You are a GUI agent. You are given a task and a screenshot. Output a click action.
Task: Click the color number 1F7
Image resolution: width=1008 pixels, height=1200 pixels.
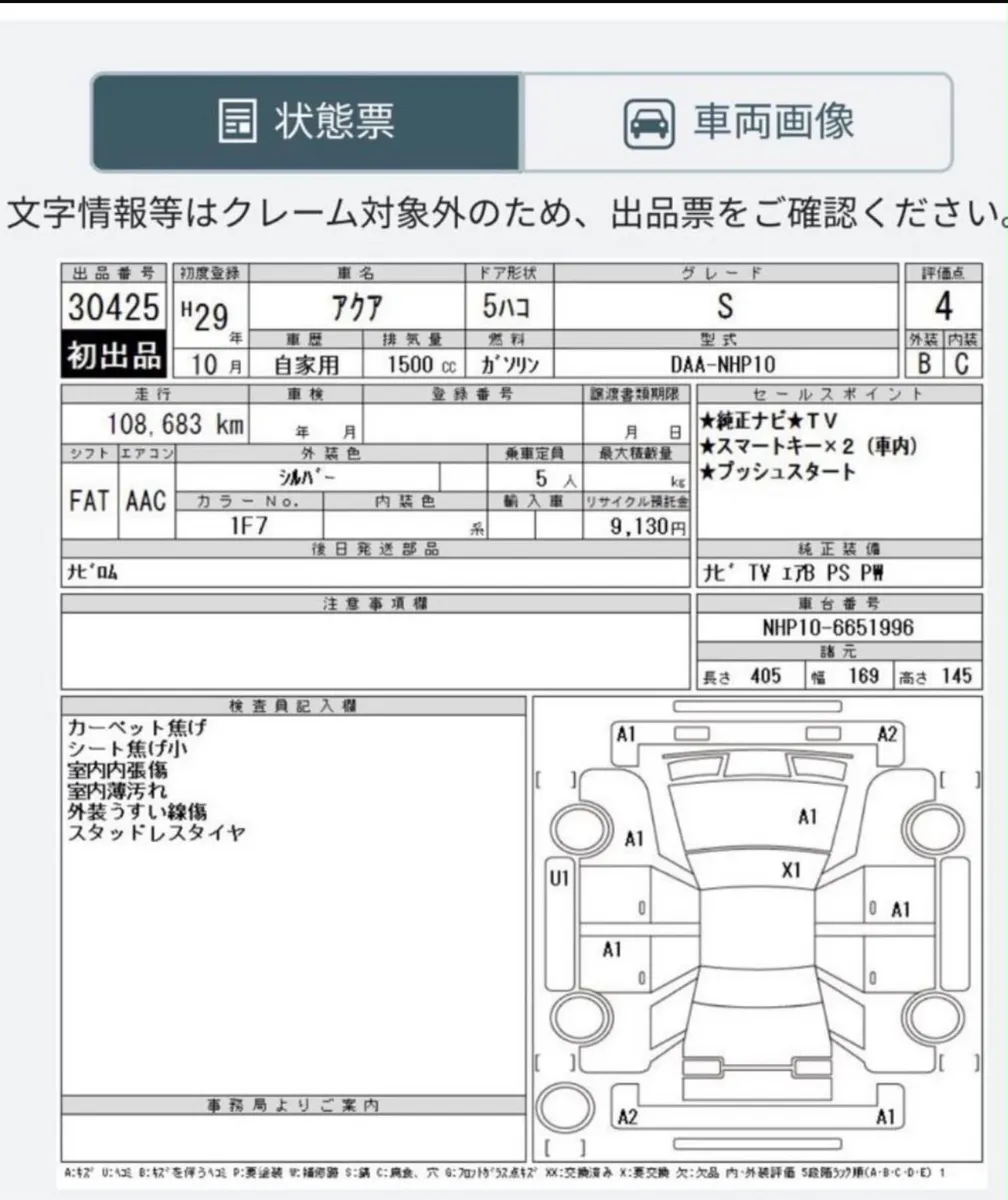click(250, 526)
